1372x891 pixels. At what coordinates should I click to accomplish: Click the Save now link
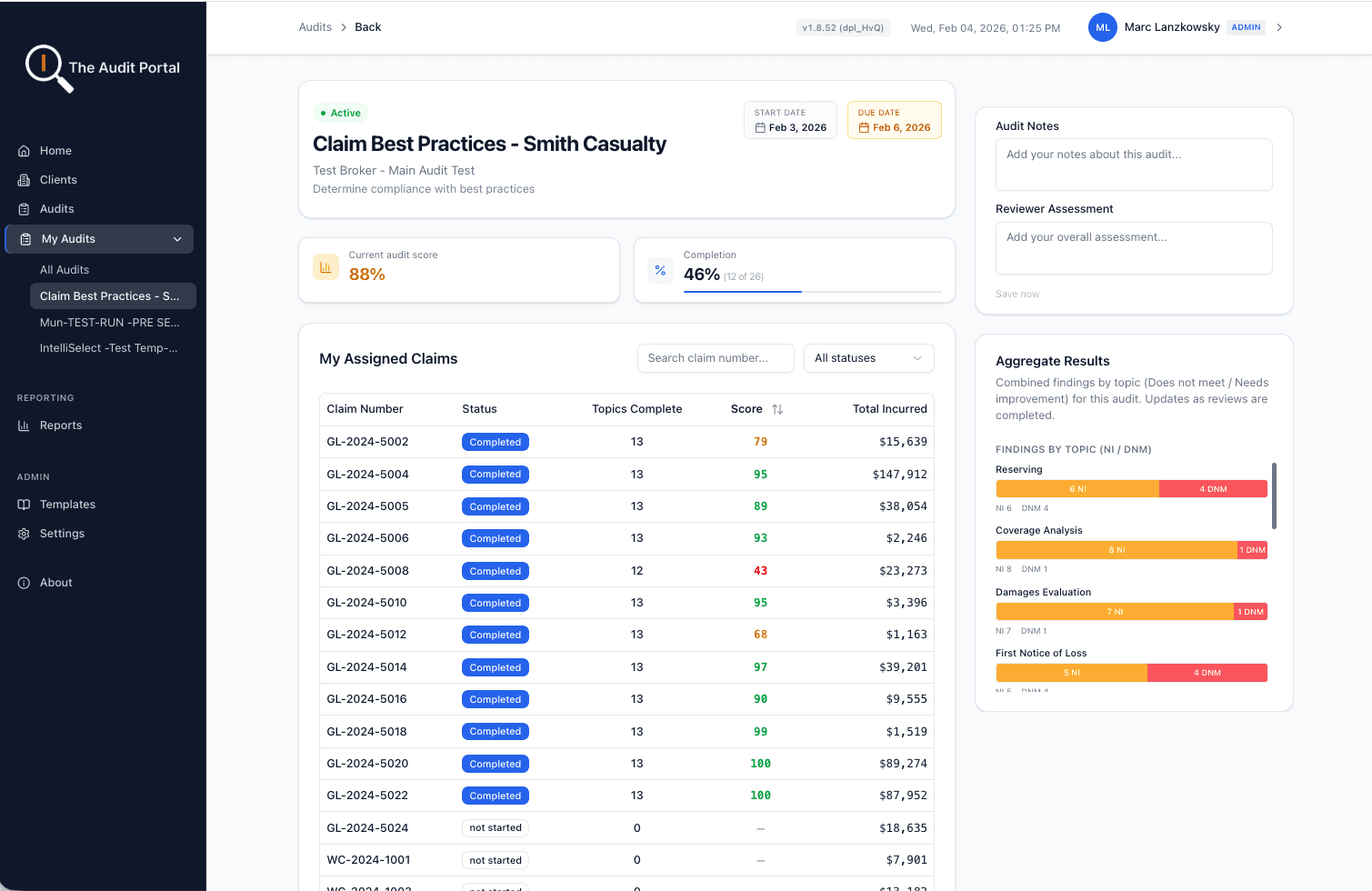click(1016, 293)
